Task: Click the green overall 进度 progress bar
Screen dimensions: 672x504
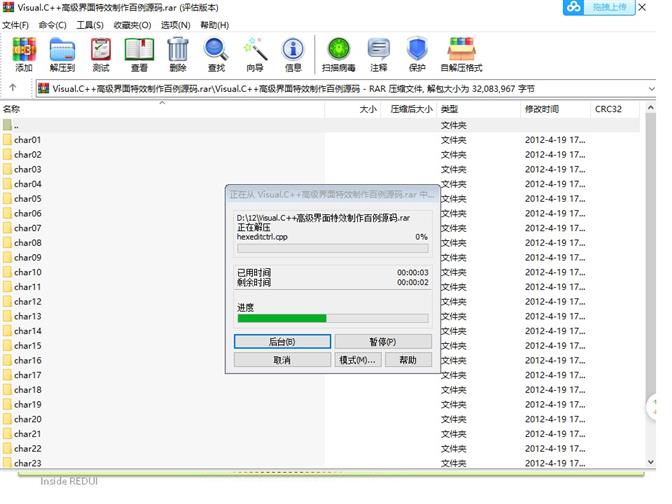Action: pyautogui.click(x=333, y=318)
